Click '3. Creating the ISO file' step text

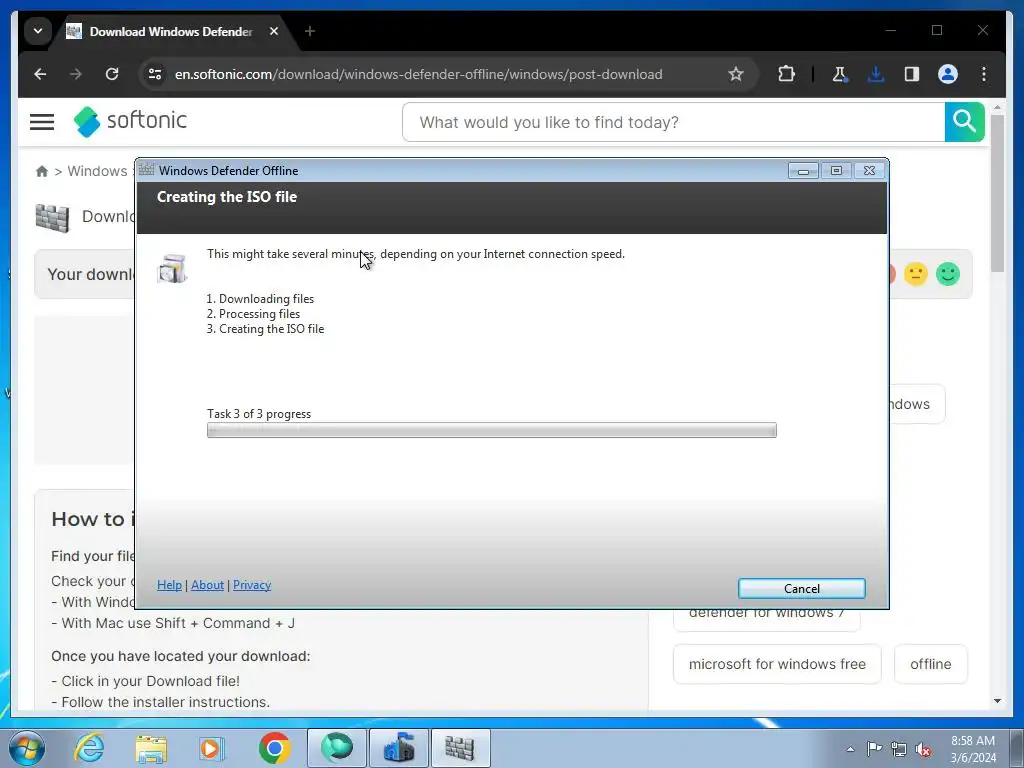coord(265,329)
